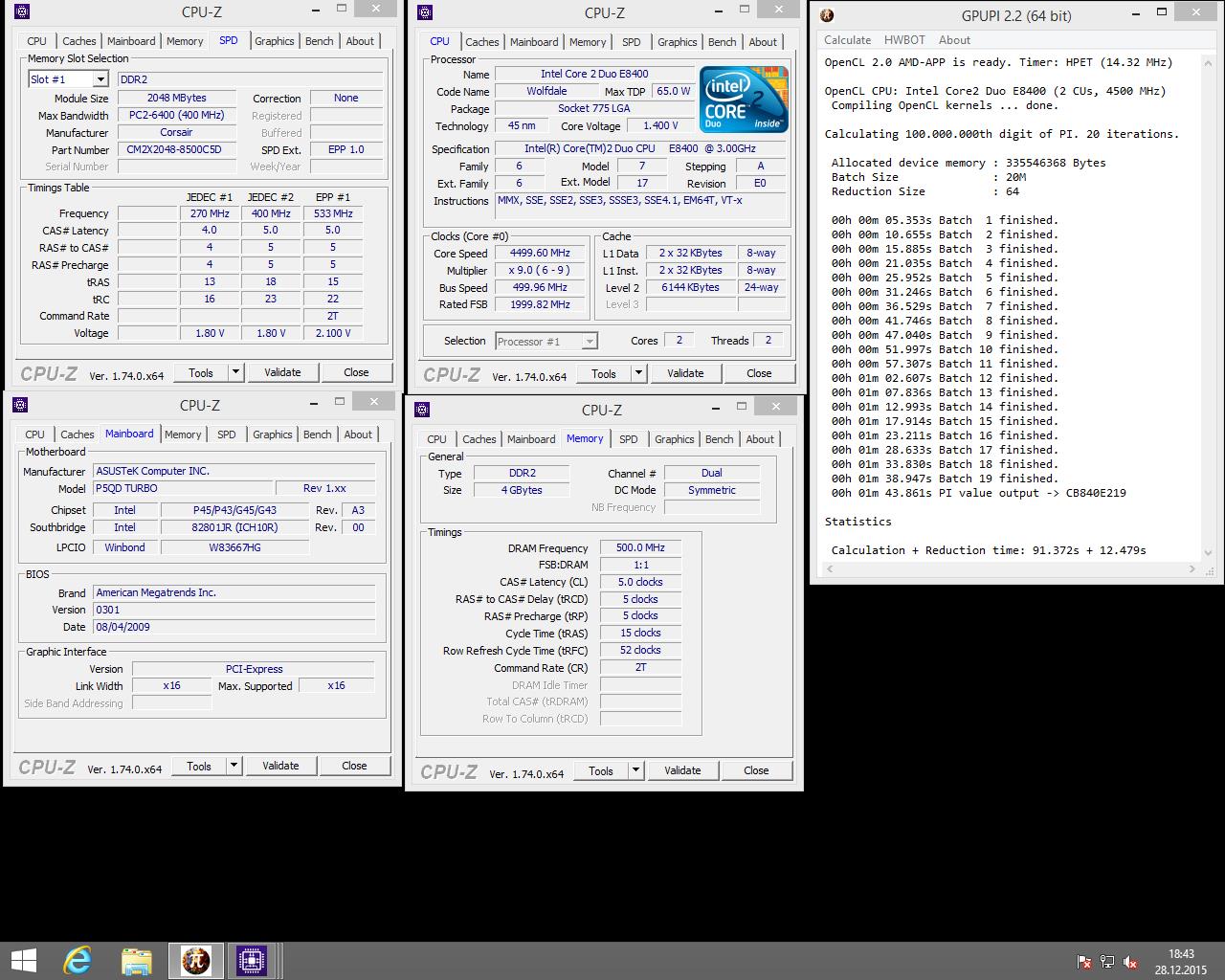Click Tools button in the Mainboard window
1225x980 pixels.
pos(199,766)
